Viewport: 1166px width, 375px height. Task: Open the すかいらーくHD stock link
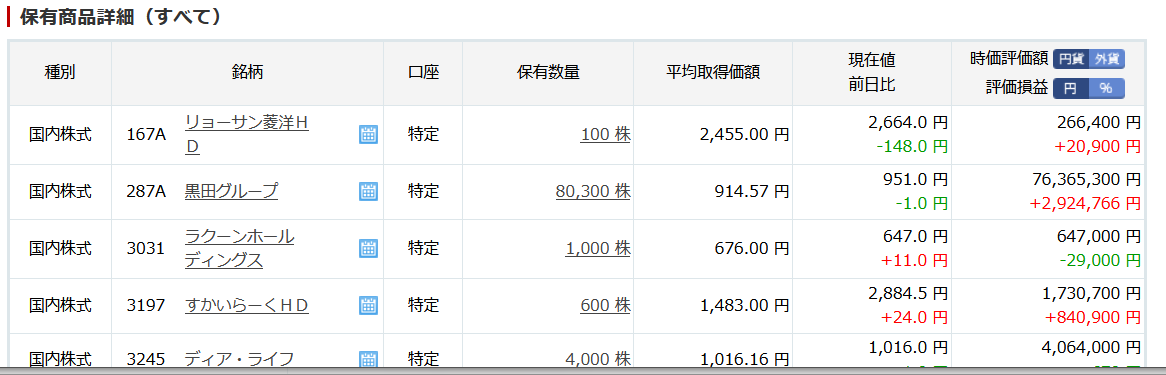coord(246,305)
